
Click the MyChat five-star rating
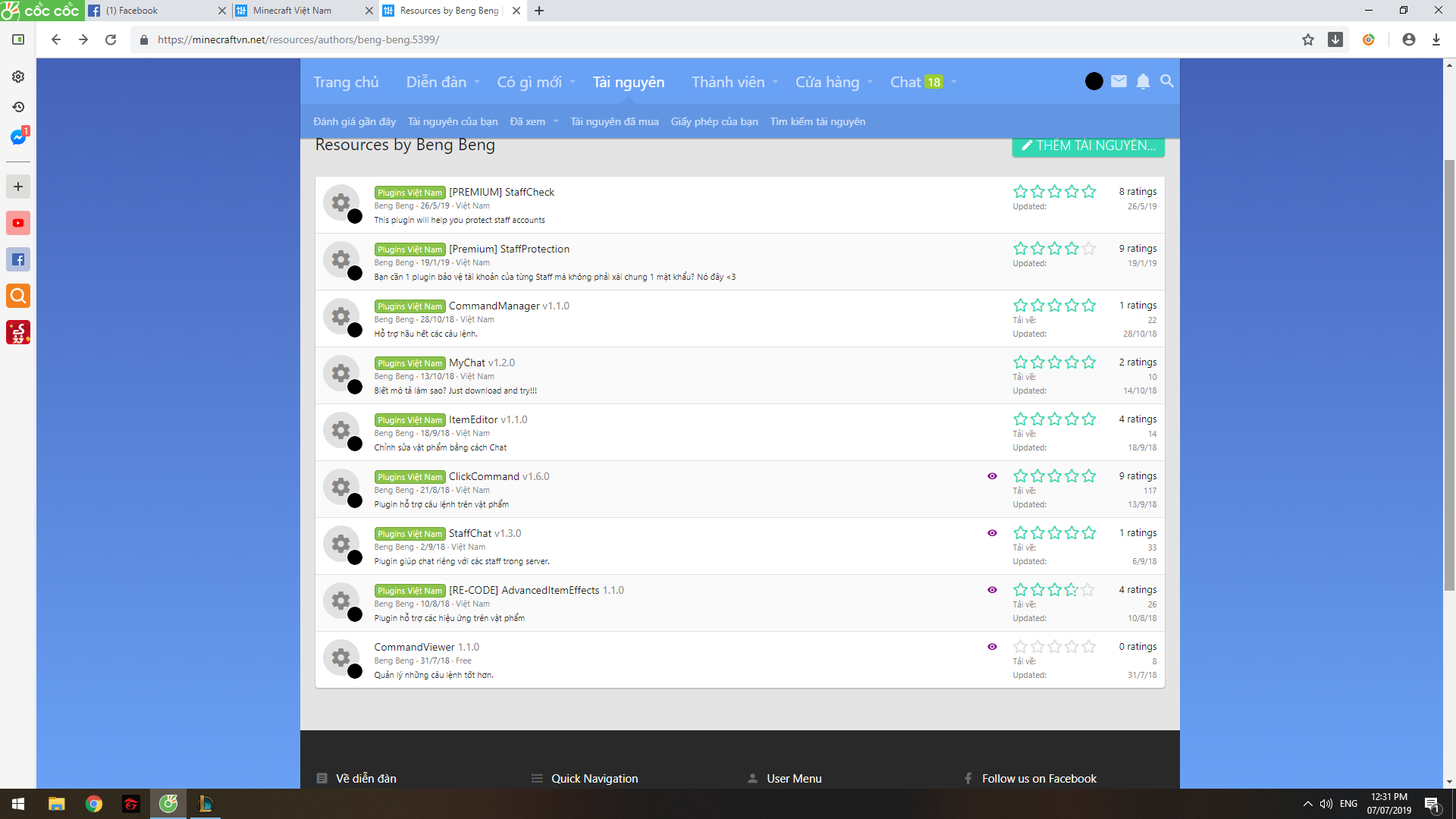[1054, 362]
